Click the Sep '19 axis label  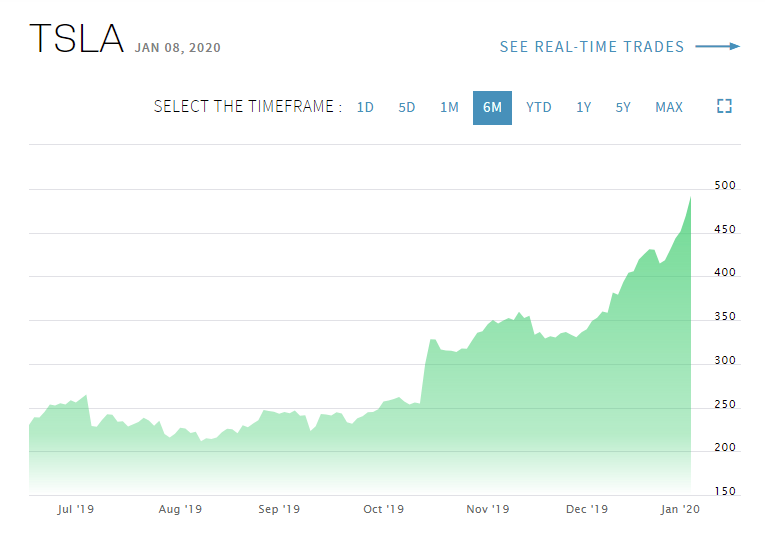tap(279, 509)
